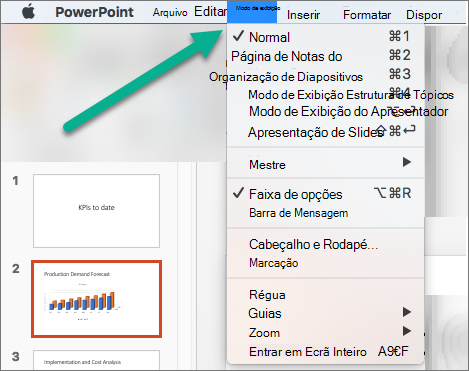
Task: Toggle Barra de Mensagem
Action: (325, 213)
